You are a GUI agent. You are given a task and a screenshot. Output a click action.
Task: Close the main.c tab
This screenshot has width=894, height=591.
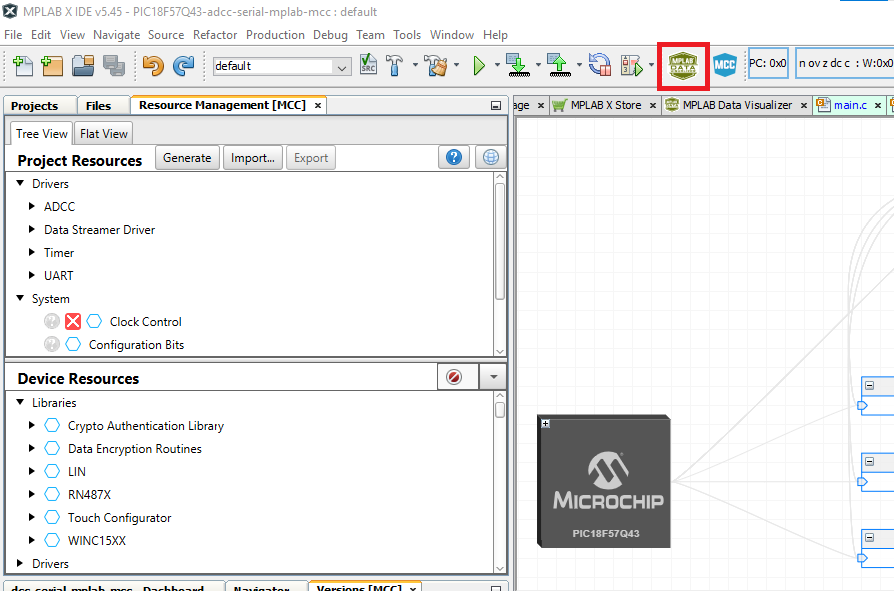pyautogui.click(x=878, y=105)
